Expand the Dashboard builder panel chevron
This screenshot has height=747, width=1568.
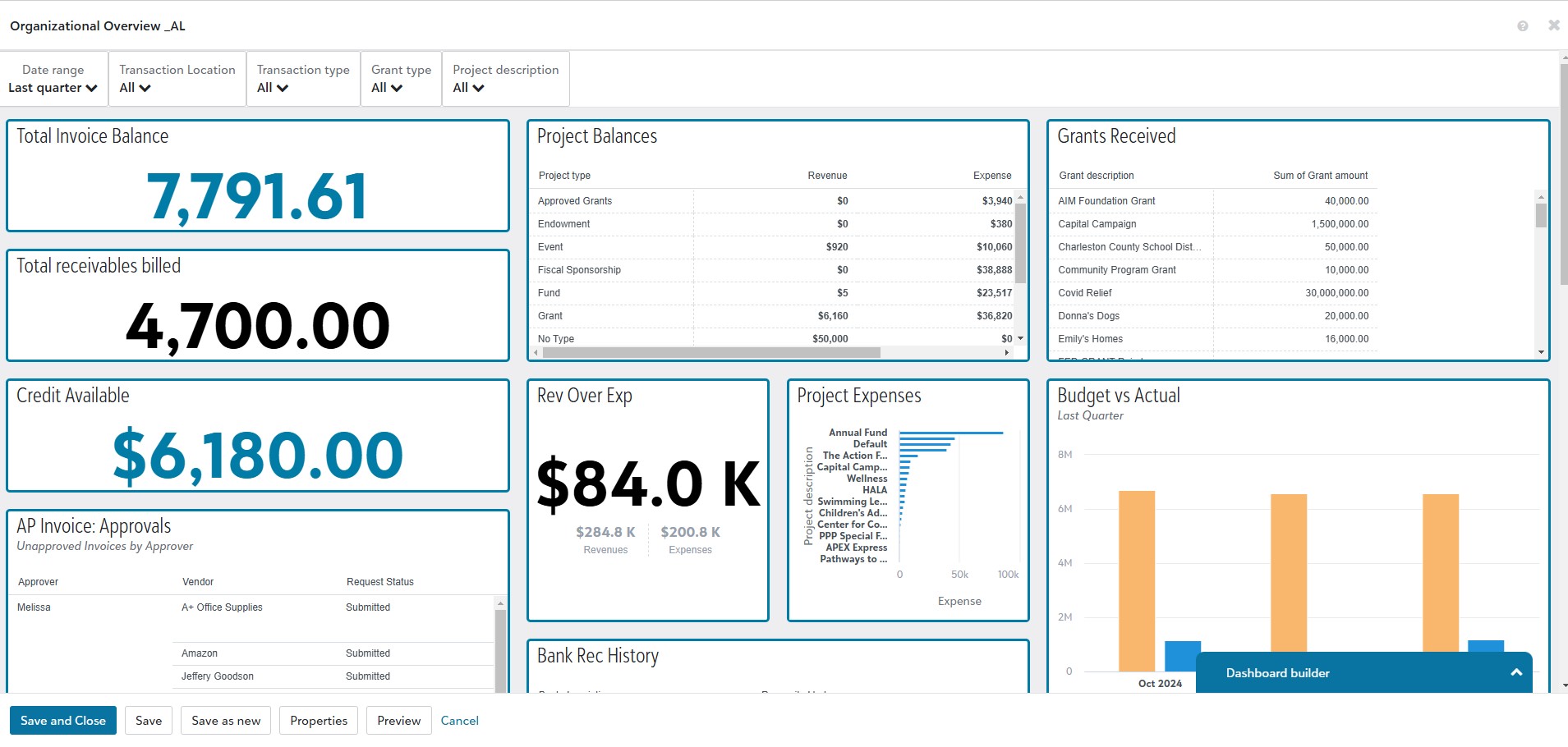1515,672
